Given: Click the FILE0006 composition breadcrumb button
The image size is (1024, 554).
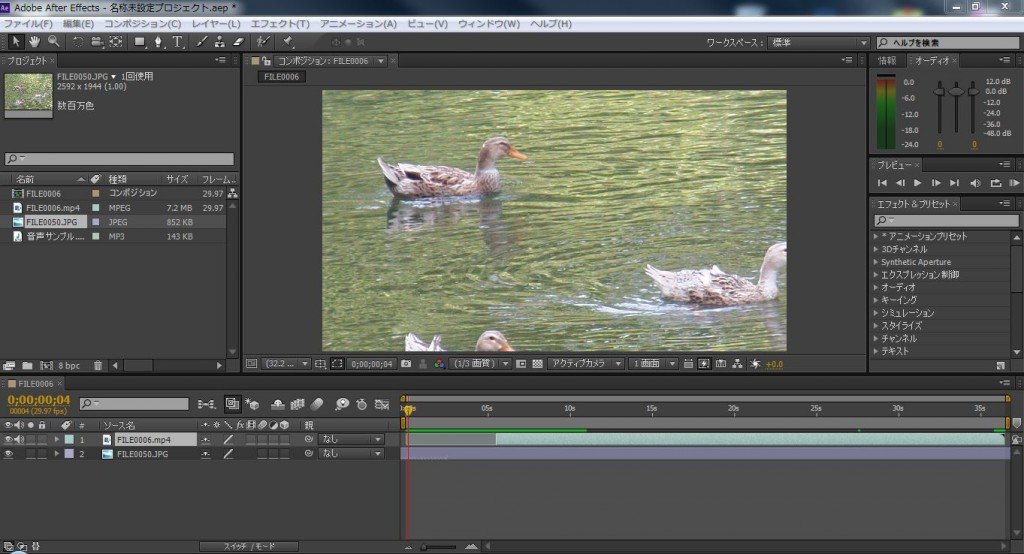Looking at the screenshot, I should [281, 76].
